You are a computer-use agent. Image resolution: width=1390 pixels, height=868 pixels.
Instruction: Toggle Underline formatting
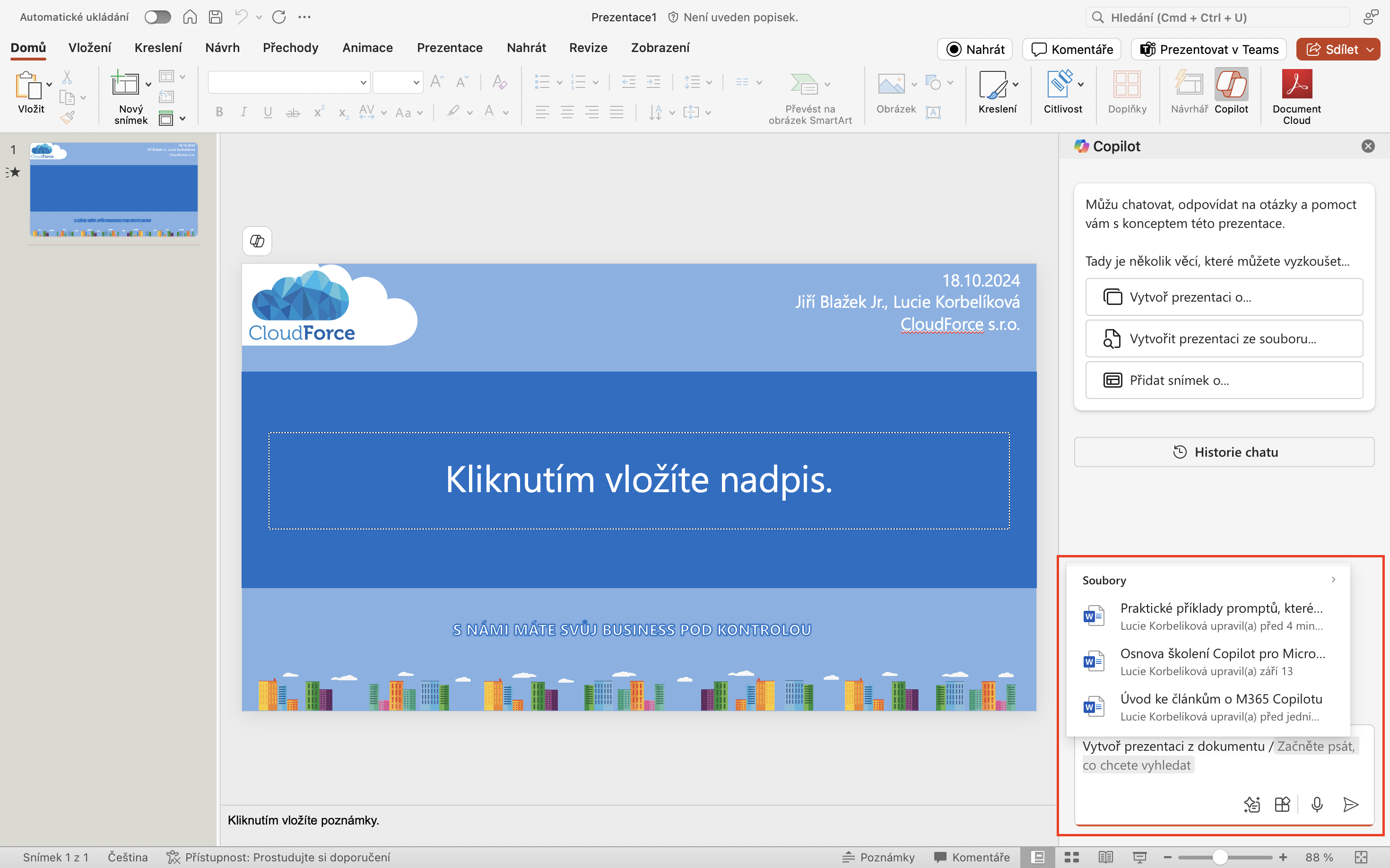point(268,112)
